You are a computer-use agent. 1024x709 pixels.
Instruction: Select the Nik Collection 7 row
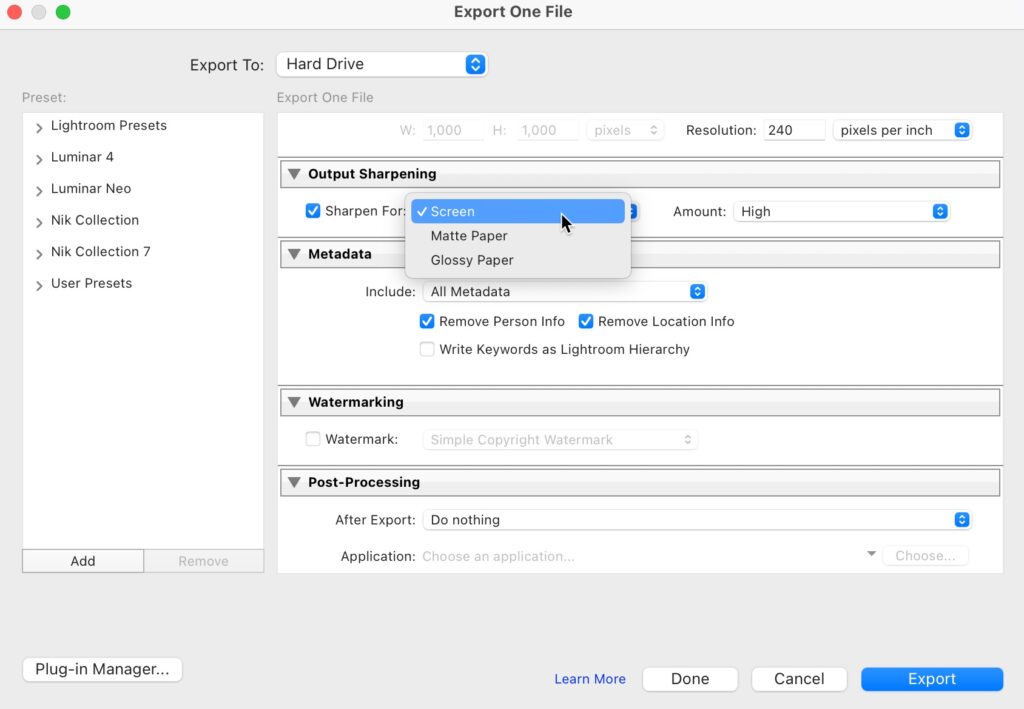[x=143, y=252]
